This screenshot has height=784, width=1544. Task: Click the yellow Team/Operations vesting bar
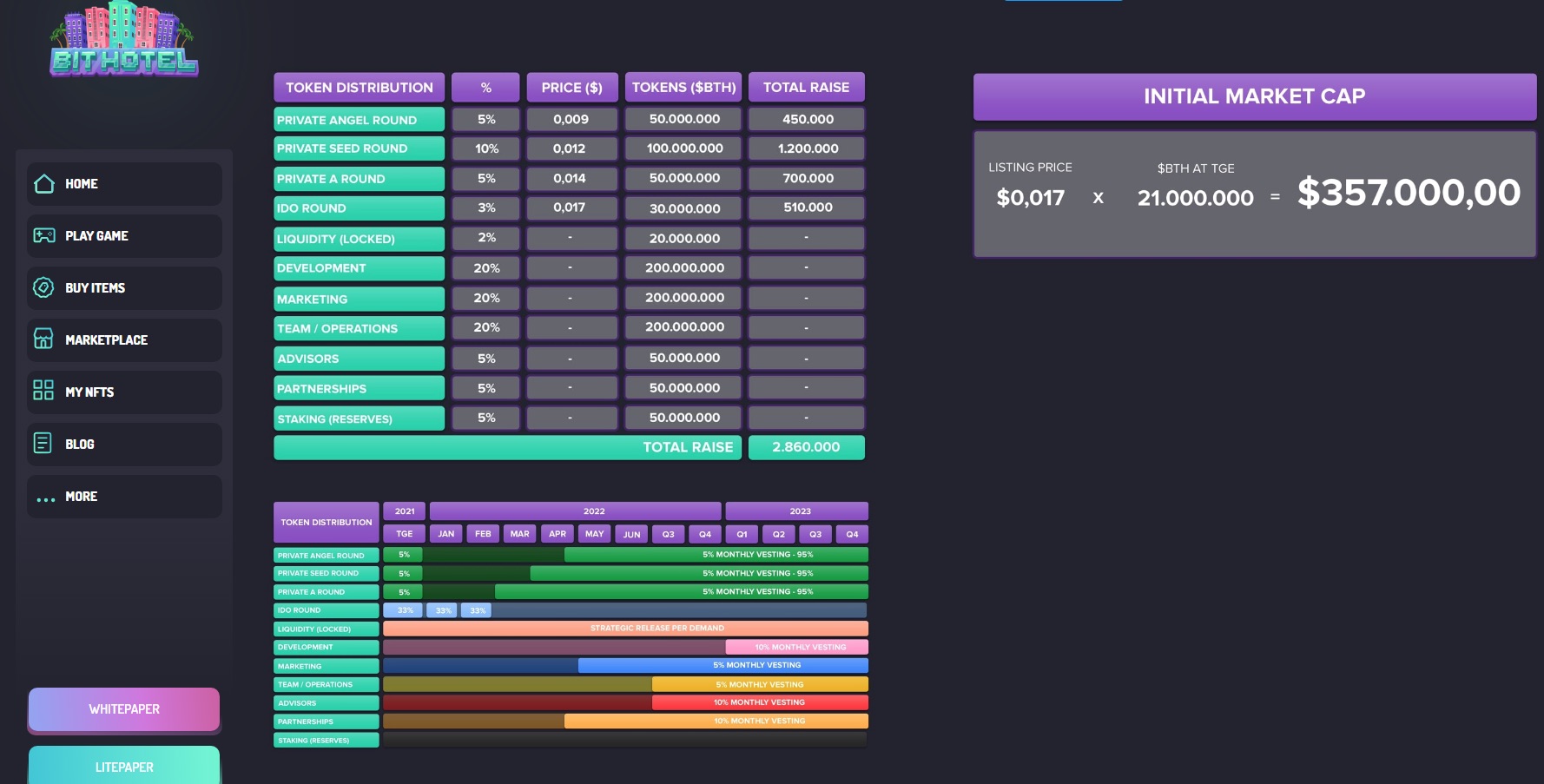[x=760, y=684]
